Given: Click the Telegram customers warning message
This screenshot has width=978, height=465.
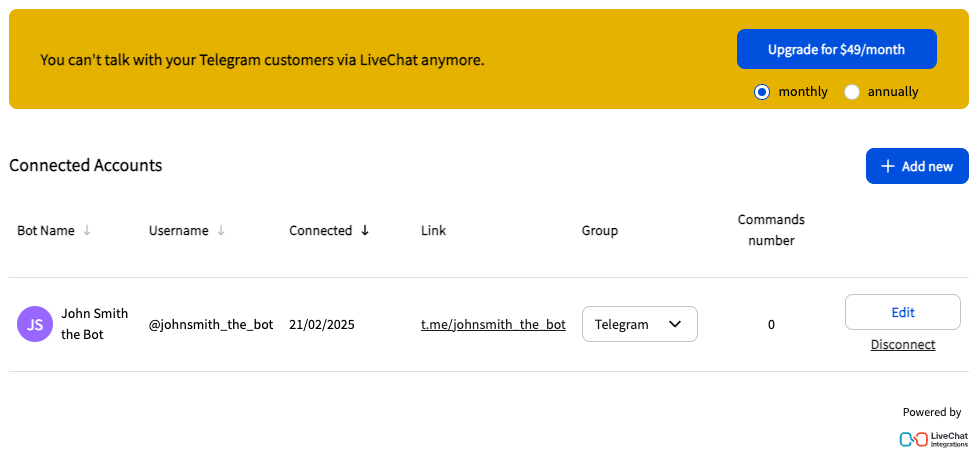Looking at the screenshot, I should pyautogui.click(x=262, y=60).
